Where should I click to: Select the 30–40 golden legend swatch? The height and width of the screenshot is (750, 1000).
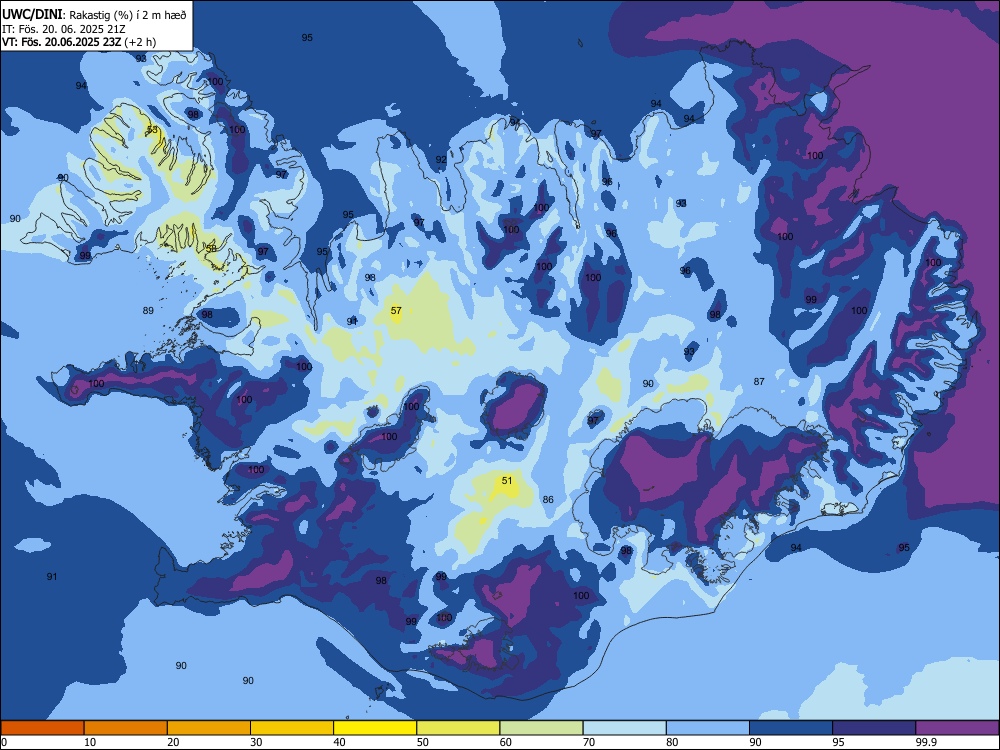[x=292, y=728]
